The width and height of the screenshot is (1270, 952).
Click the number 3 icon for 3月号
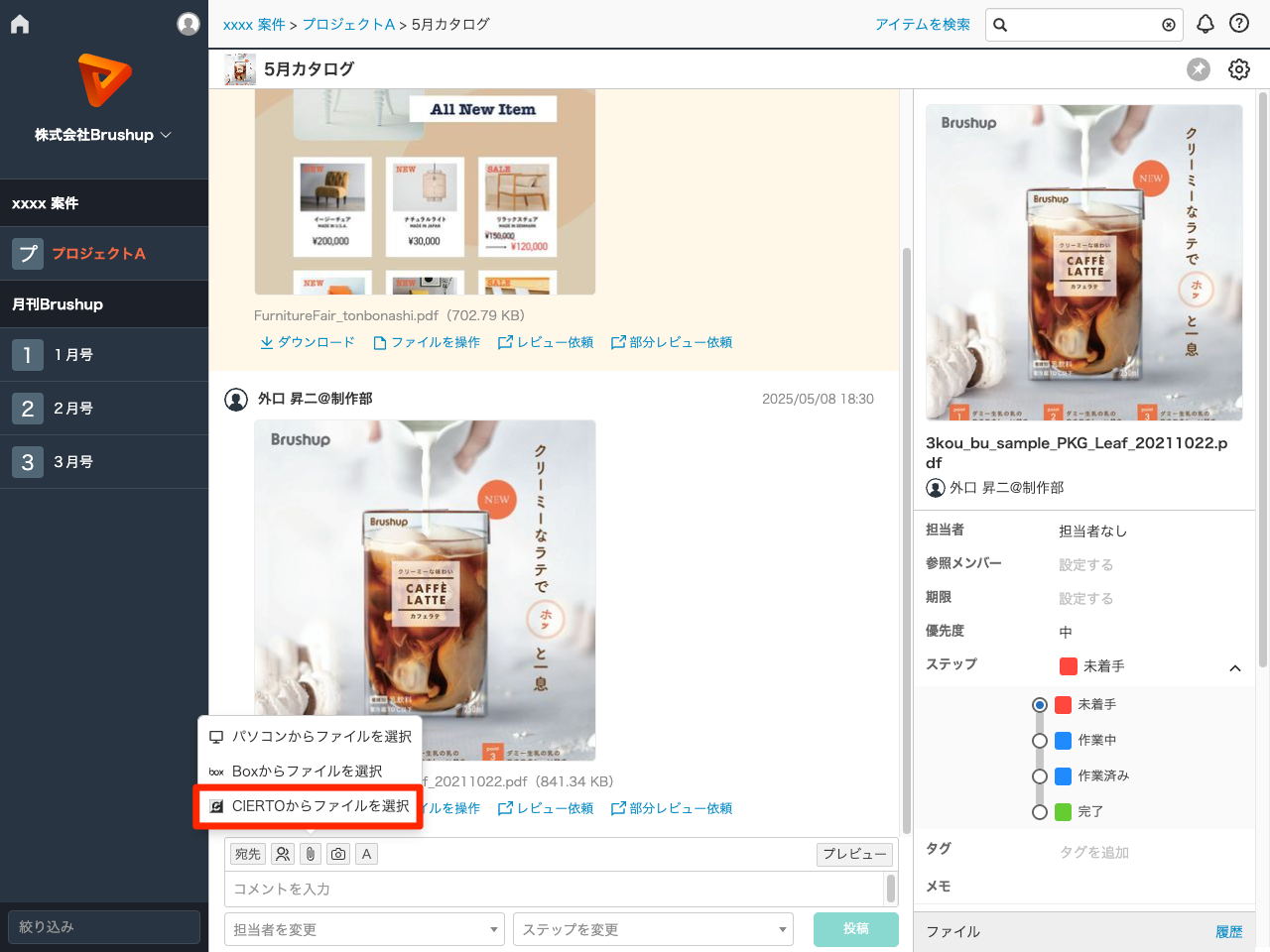28,462
